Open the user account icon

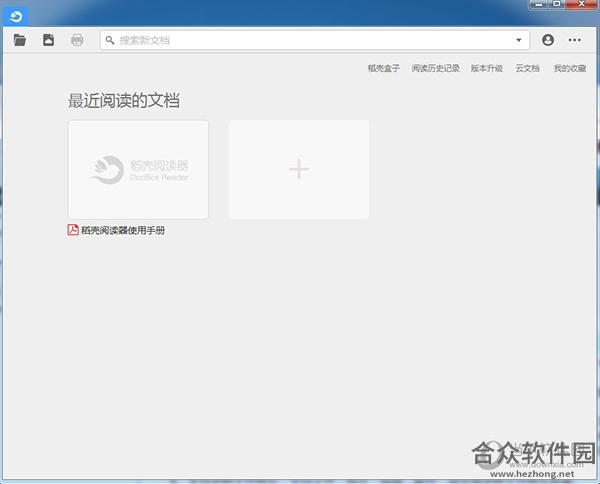548,40
